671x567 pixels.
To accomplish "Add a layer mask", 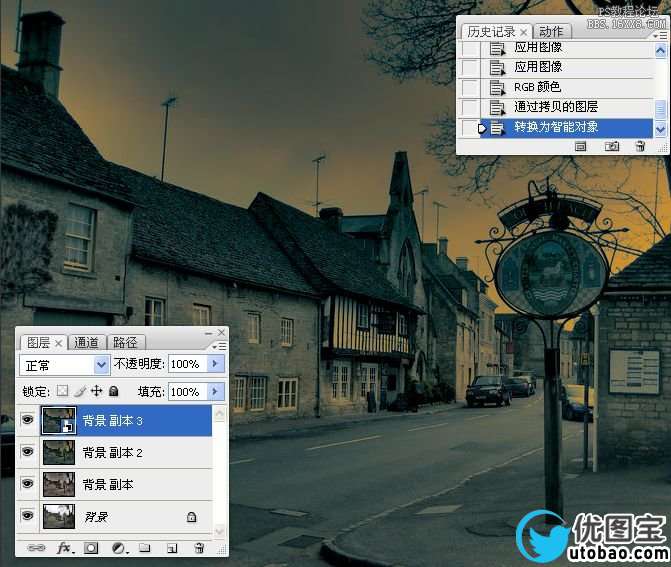I will pos(91,548).
